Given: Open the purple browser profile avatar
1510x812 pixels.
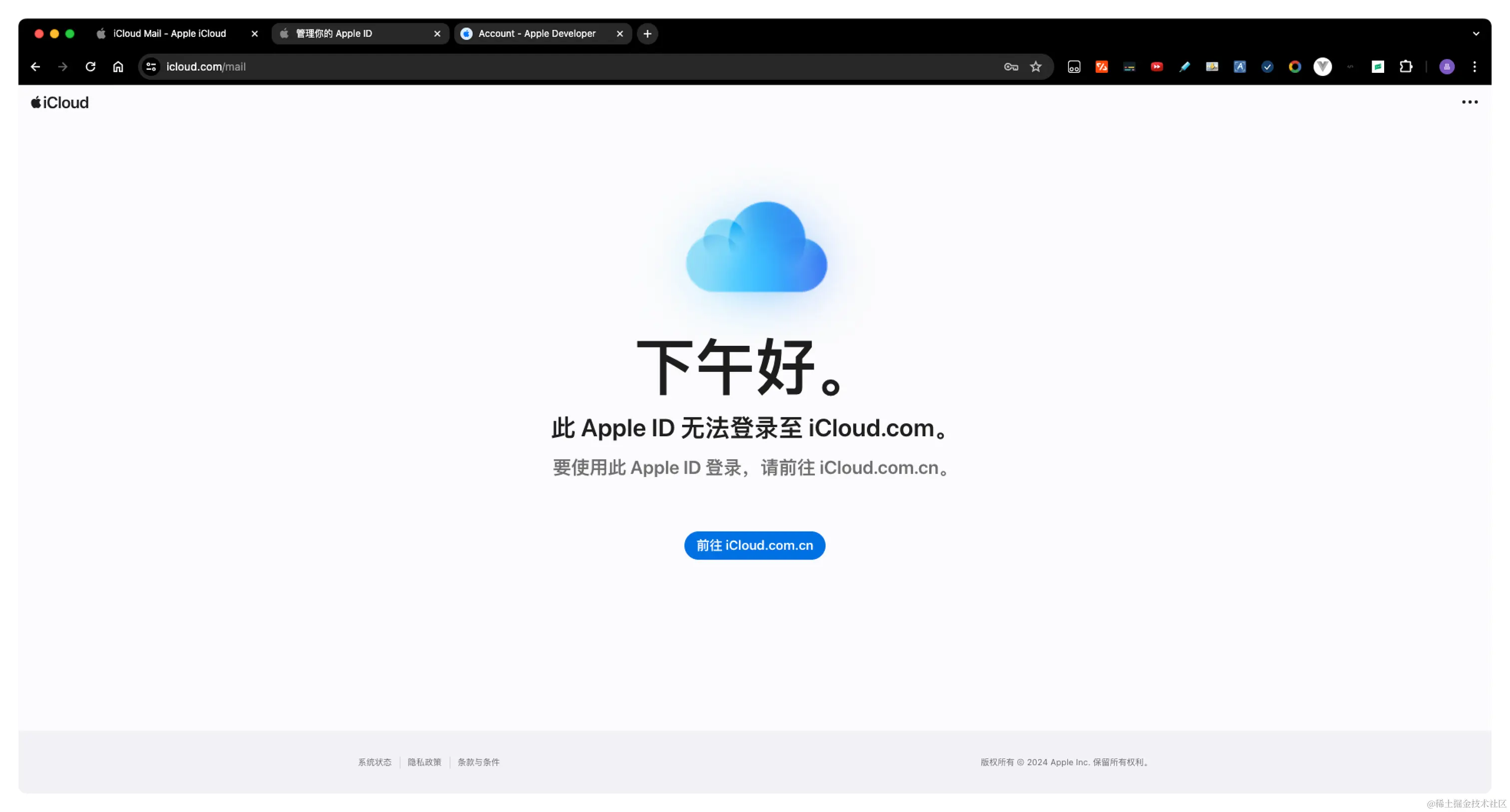Looking at the screenshot, I should (x=1447, y=67).
